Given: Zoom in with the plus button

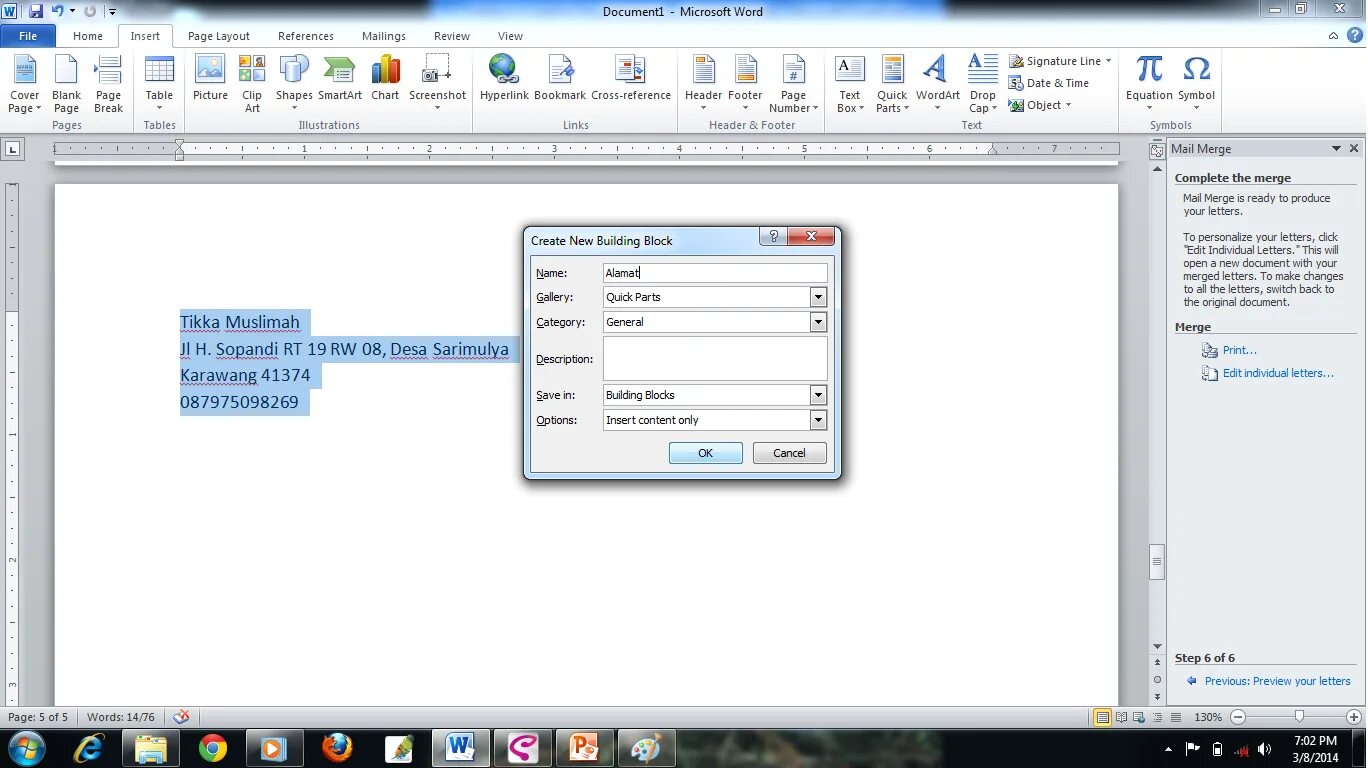Looking at the screenshot, I should click(1354, 717).
